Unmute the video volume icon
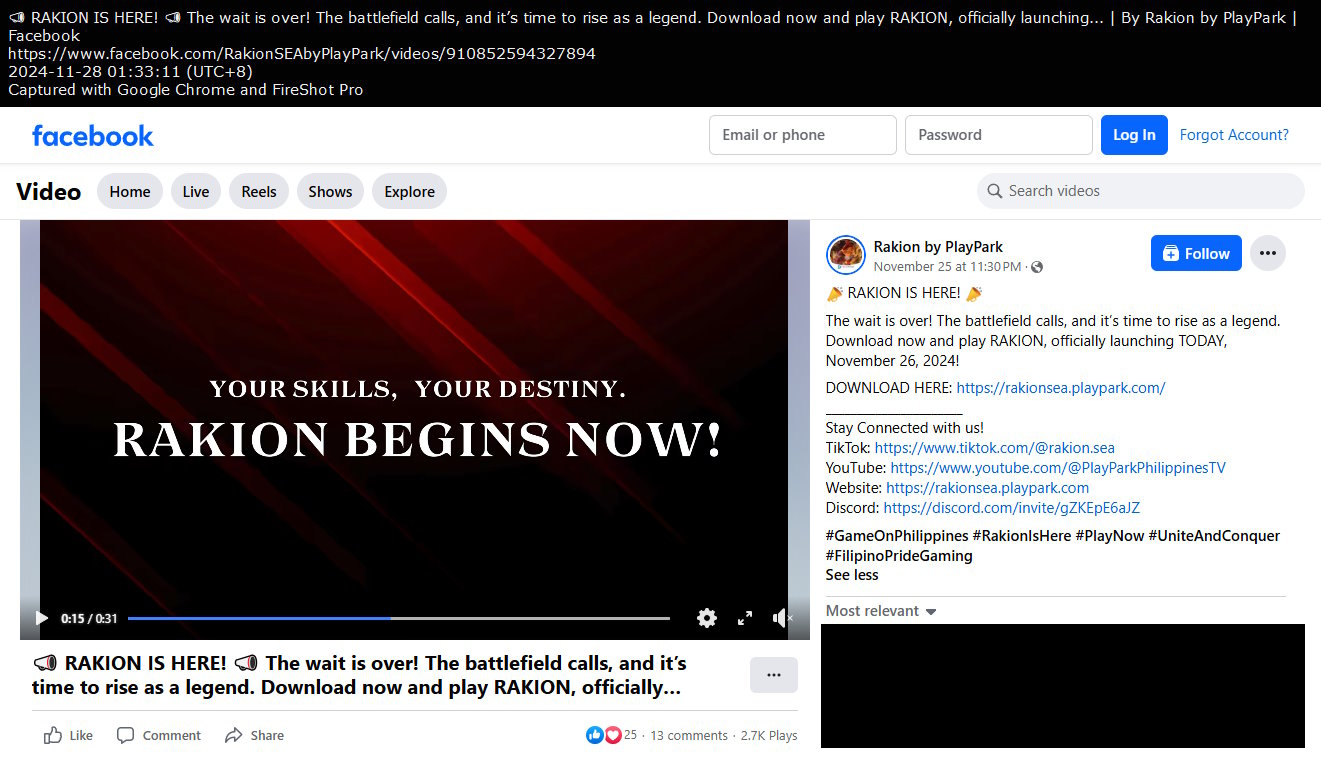The image size is (1321, 758). (782, 618)
